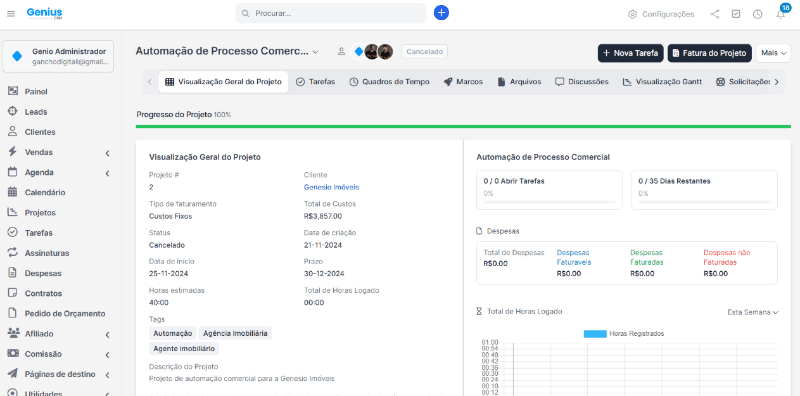Click Total de Custos value R$3,857.00
The height and width of the screenshot is (396, 800).
pyautogui.click(x=323, y=216)
